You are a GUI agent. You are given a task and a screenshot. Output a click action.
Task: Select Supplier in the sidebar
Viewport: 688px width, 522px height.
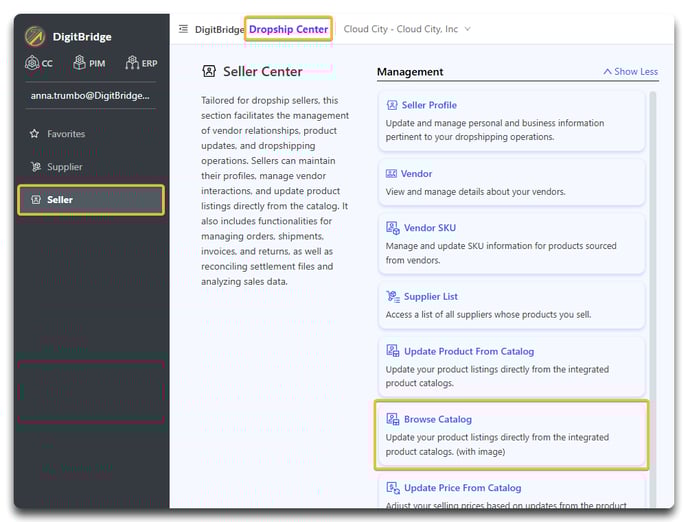pos(65,167)
